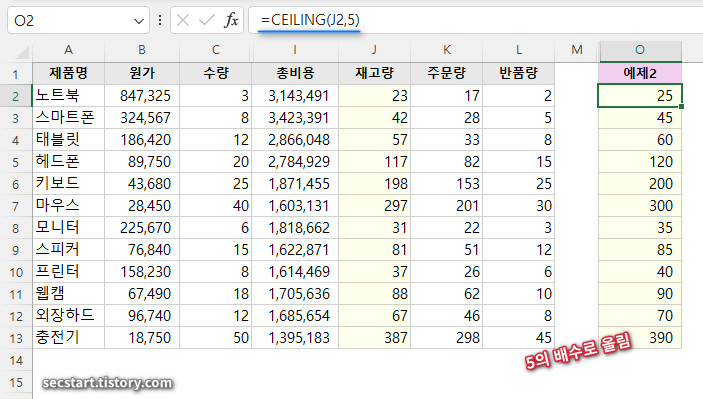Click cell 외장하드

click(68, 316)
